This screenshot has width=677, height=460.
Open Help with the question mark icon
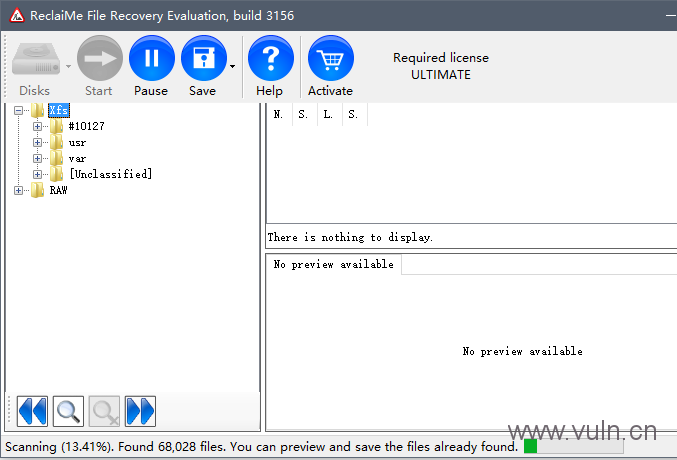271,58
